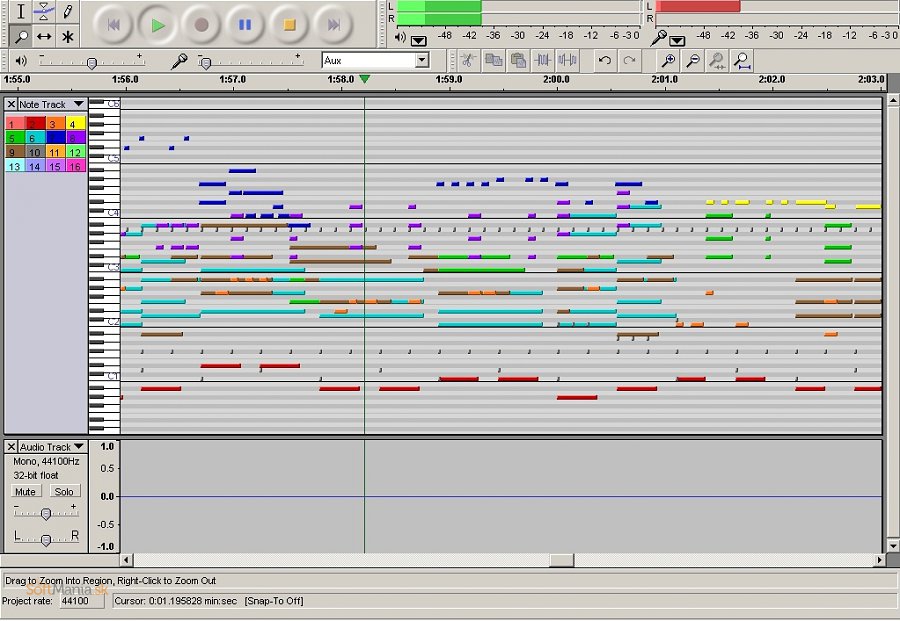Click the Project rate 44100 field

pyautogui.click(x=82, y=601)
